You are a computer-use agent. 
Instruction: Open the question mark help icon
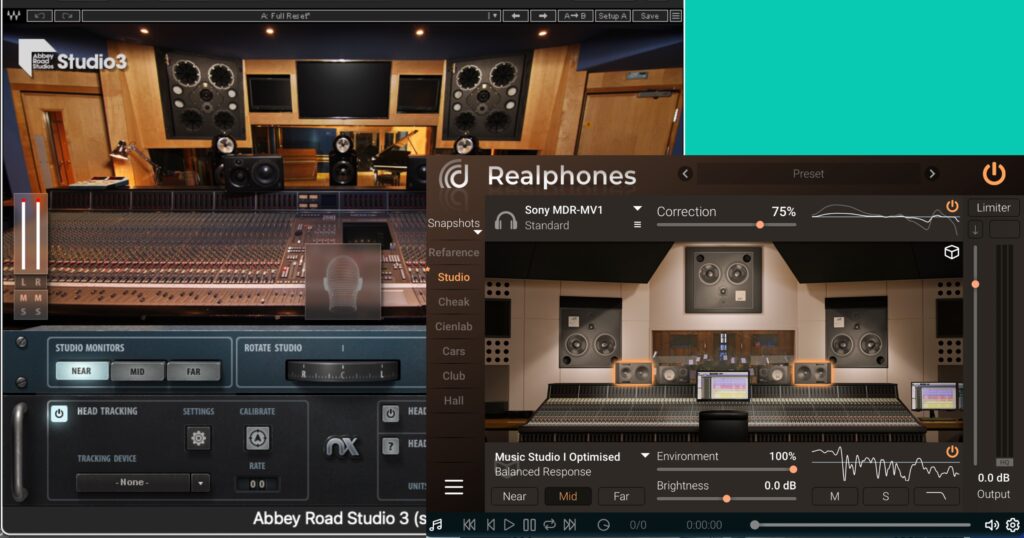click(390, 447)
